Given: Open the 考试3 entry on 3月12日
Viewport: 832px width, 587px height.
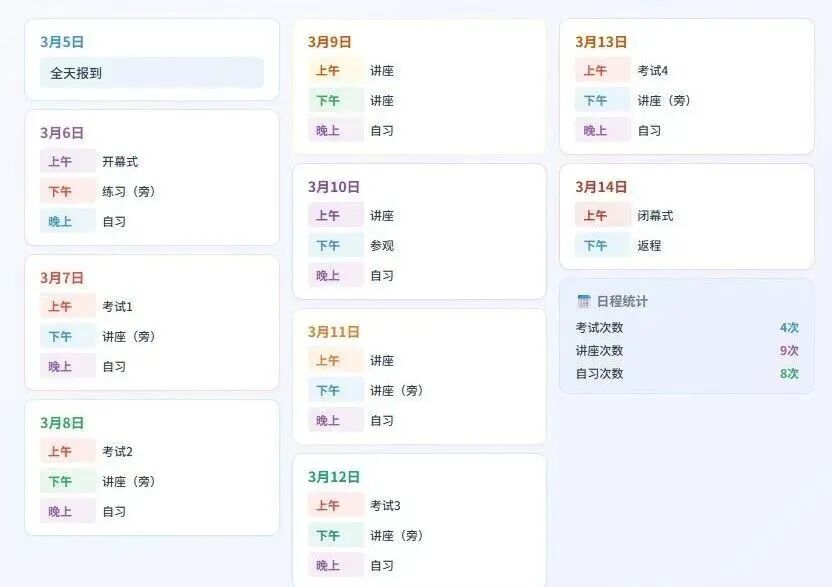Looking at the screenshot, I should coord(385,506).
